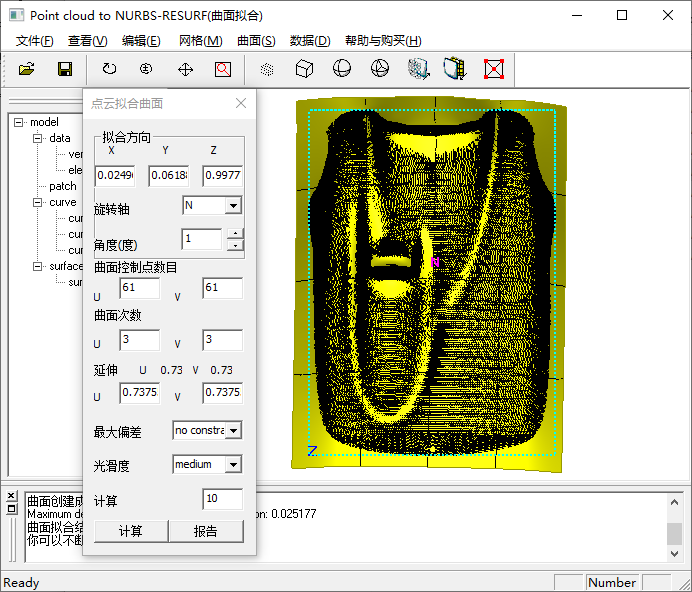This screenshot has height=592, width=692.
Task: Open the 旋转轴 rotation axis dropdown
Action: pyautogui.click(x=233, y=206)
